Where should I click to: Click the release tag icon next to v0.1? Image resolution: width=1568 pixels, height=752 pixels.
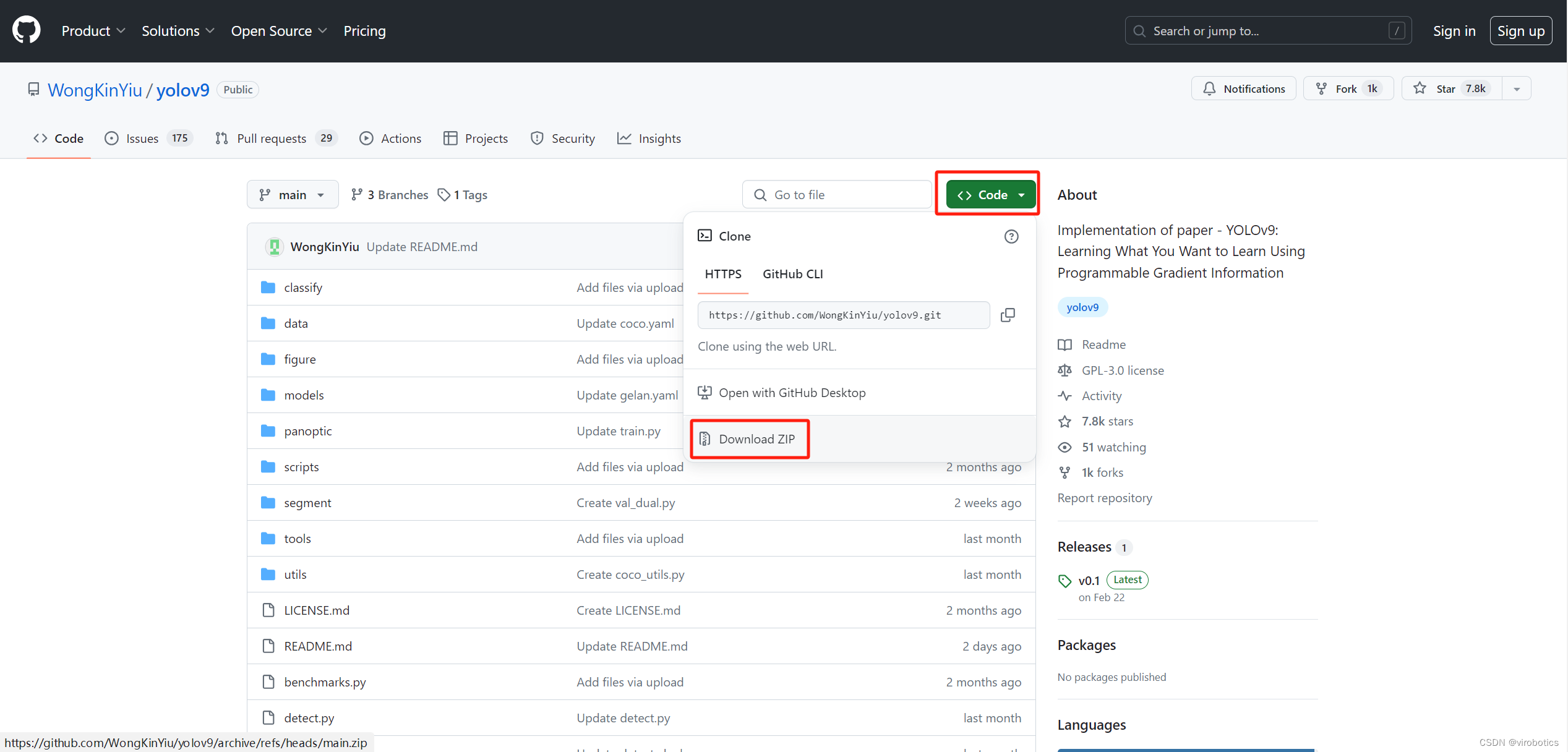[1065, 581]
